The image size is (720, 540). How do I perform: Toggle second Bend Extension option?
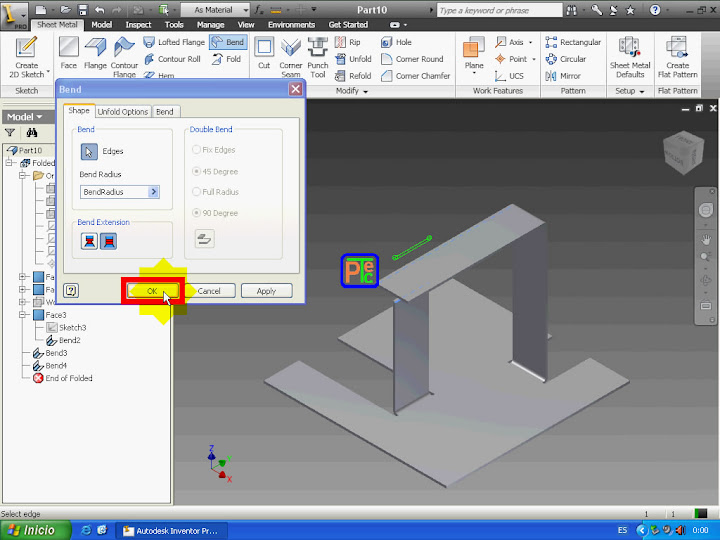click(x=109, y=241)
